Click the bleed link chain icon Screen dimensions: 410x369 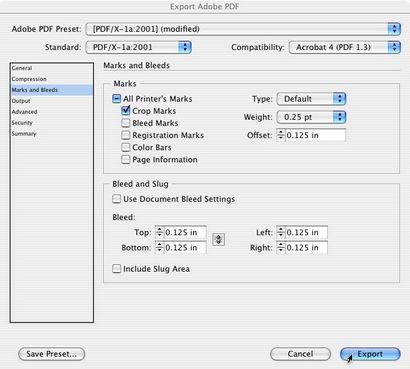219,239
